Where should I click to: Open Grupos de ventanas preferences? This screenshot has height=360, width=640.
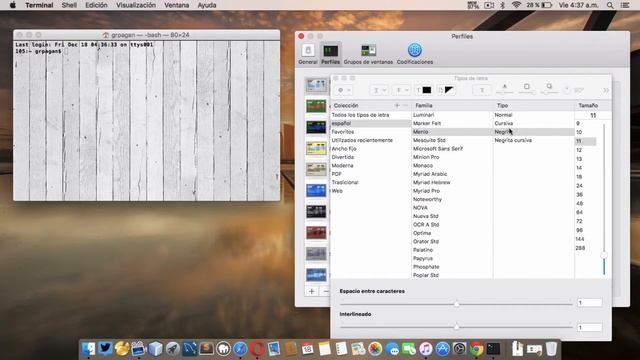pos(368,54)
